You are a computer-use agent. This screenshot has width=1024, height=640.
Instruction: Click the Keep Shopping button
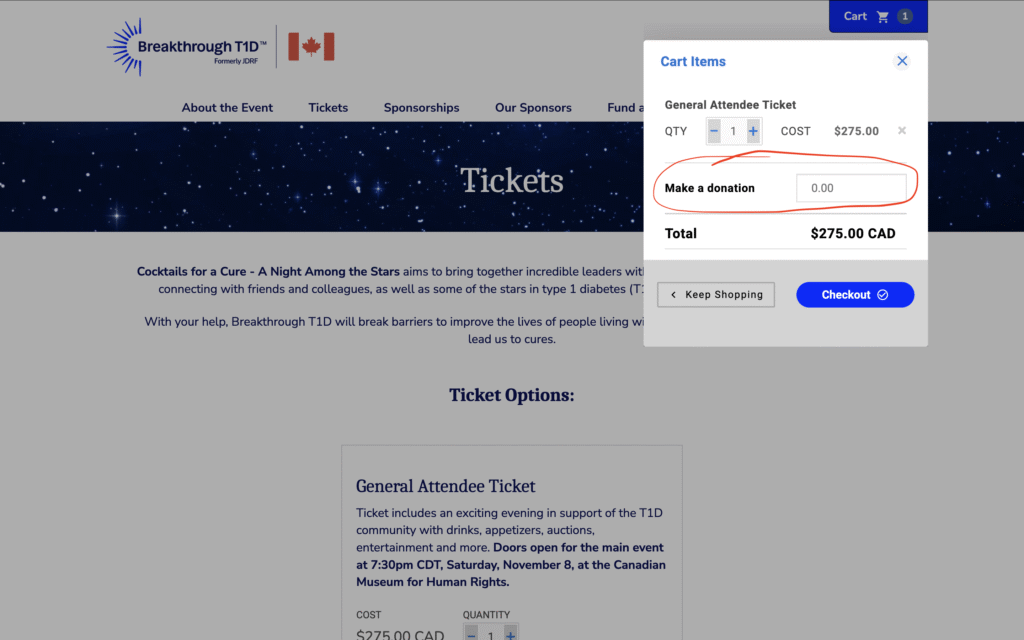click(x=716, y=295)
